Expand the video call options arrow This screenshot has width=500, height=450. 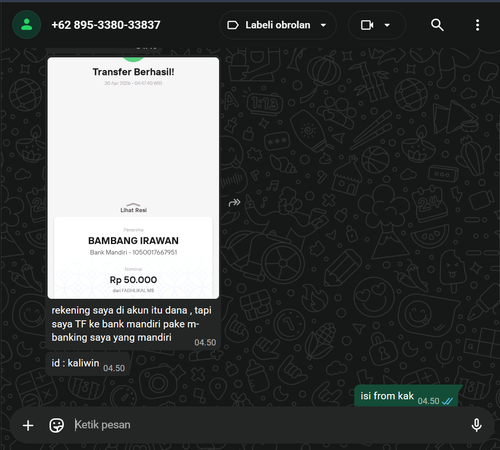point(387,25)
